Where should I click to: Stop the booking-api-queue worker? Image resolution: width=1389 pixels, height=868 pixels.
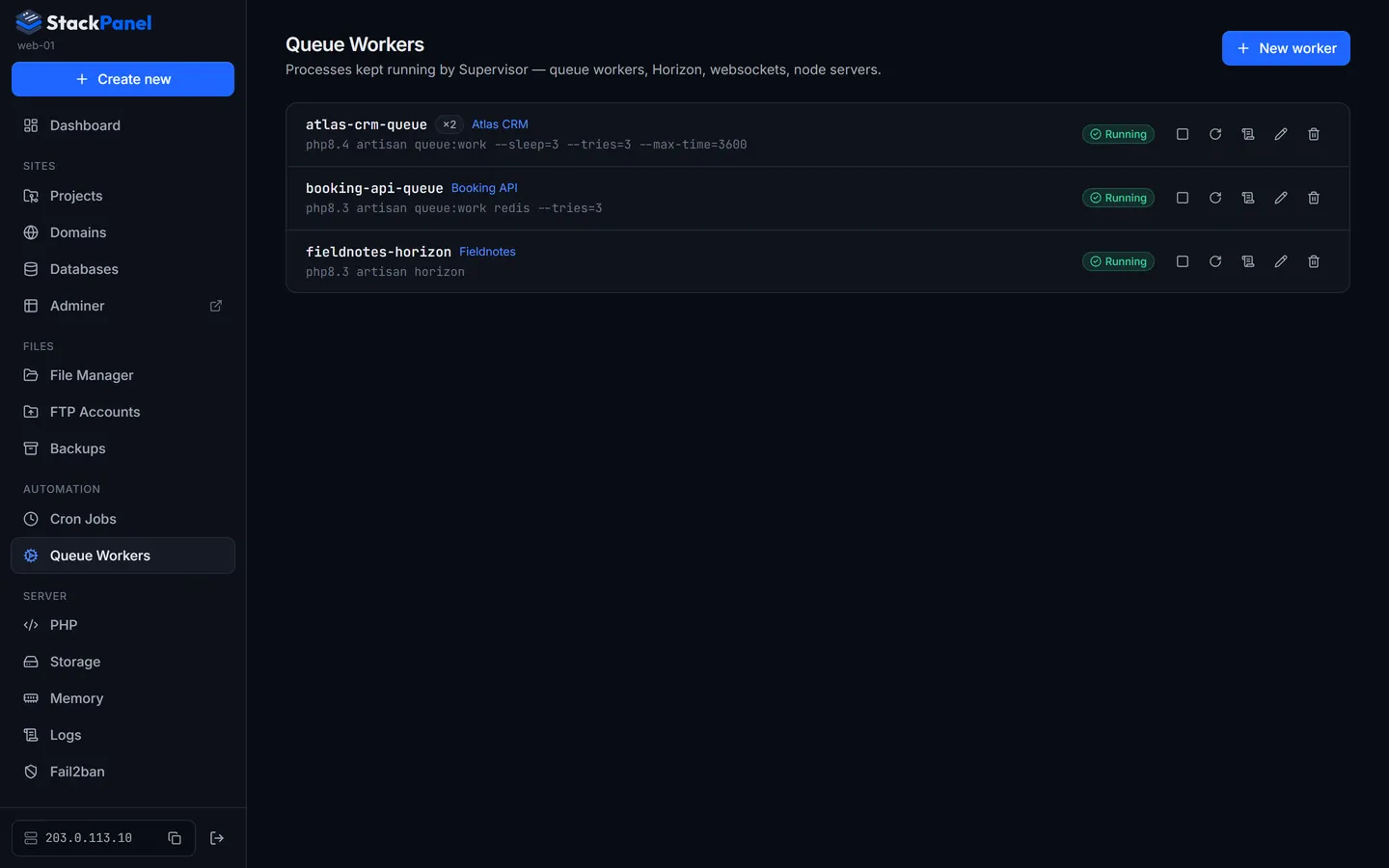[1183, 198]
